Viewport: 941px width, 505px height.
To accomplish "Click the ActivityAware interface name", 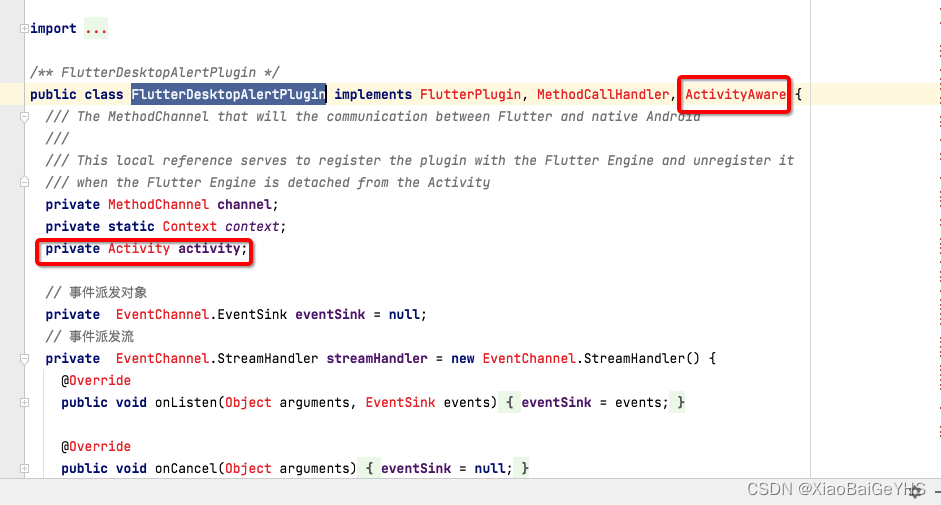I will coord(735,94).
